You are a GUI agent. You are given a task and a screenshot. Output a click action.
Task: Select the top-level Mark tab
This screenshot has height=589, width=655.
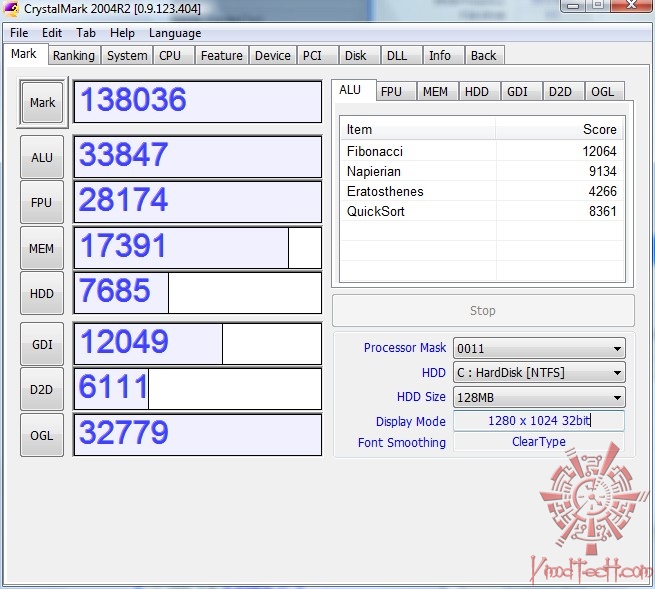[x=24, y=54]
